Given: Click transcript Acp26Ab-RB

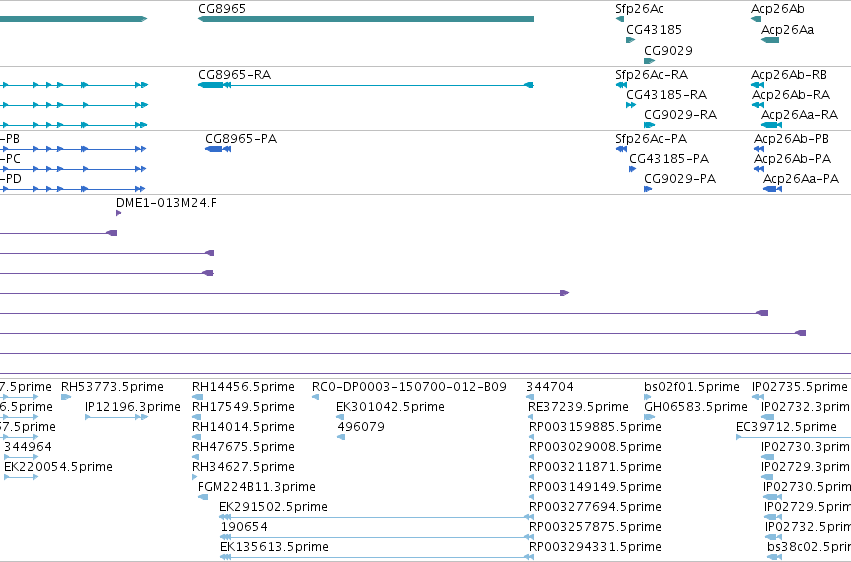Looking at the screenshot, I should (x=757, y=85).
